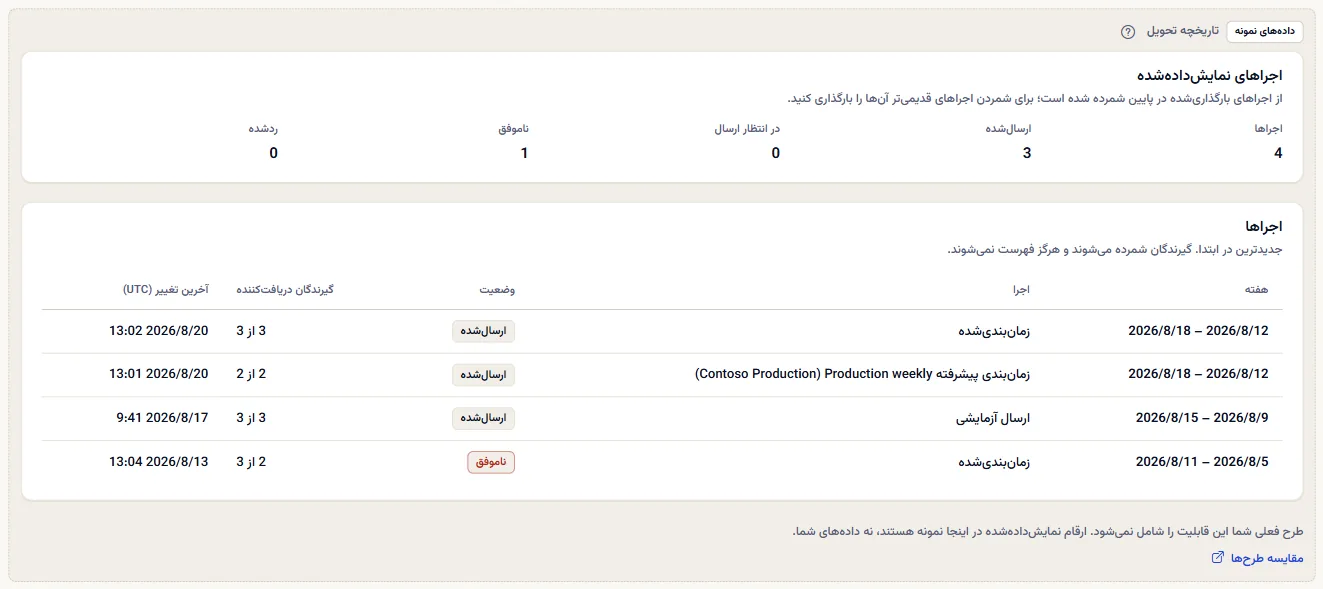Click the ناموفق status badge
Screen dimensions: 1323x589
click(491, 462)
